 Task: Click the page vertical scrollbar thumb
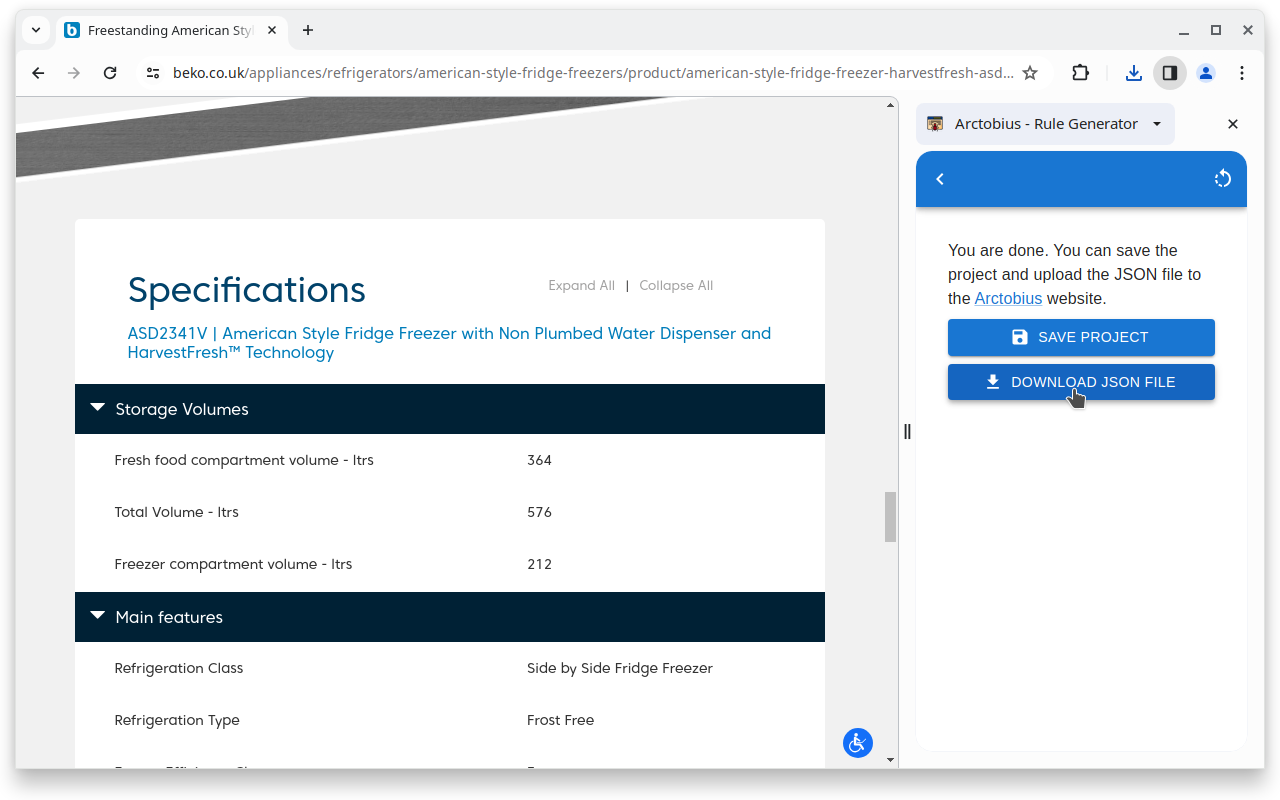click(890, 517)
